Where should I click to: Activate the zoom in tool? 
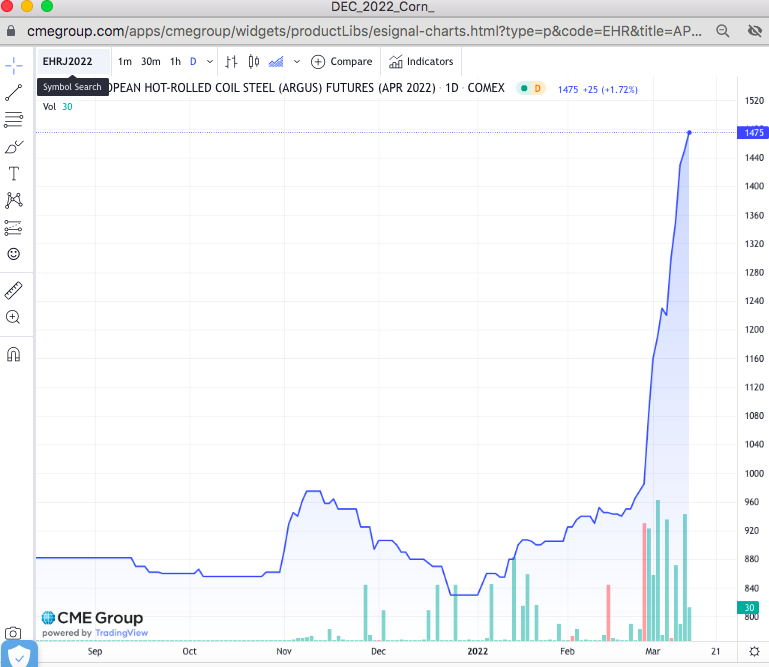[14, 317]
